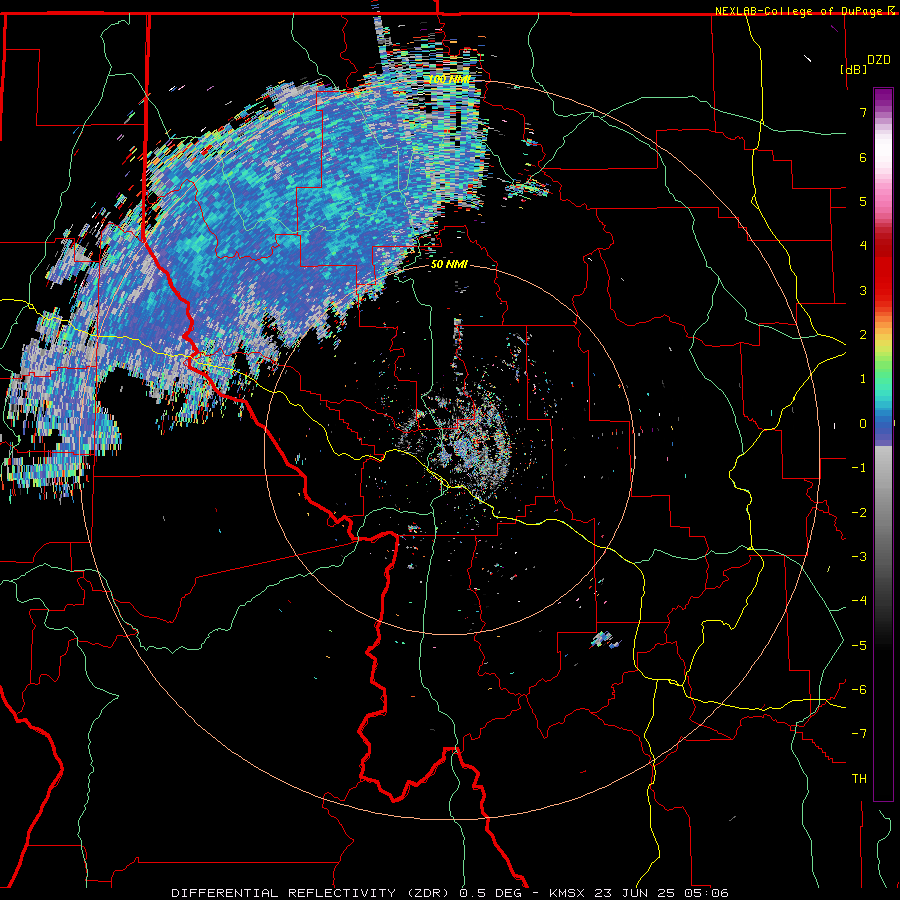Click the -5 dB value on color scale
Image resolution: width=900 pixels, height=900 pixels.
coord(859,646)
